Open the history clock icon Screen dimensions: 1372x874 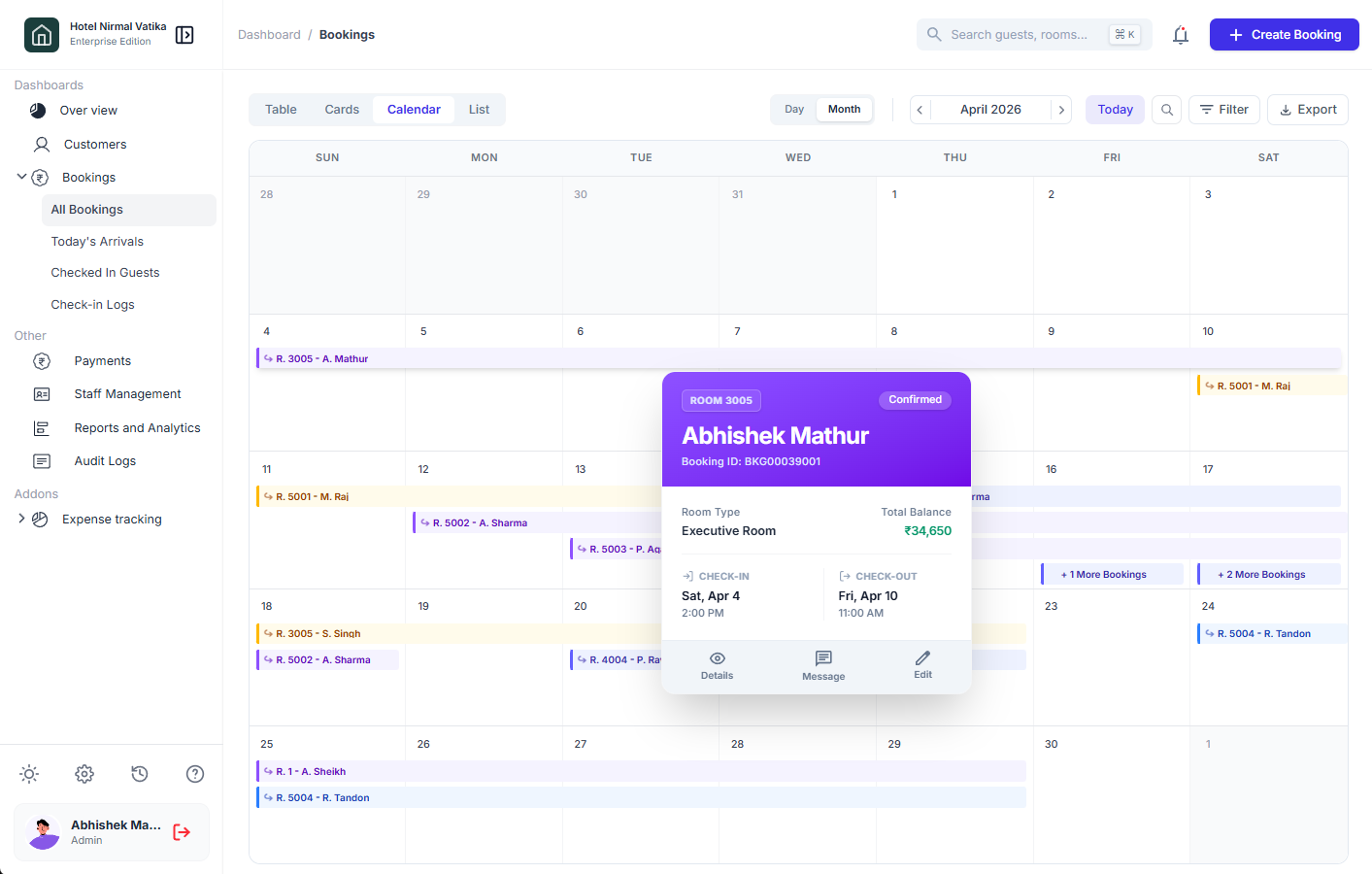point(140,774)
